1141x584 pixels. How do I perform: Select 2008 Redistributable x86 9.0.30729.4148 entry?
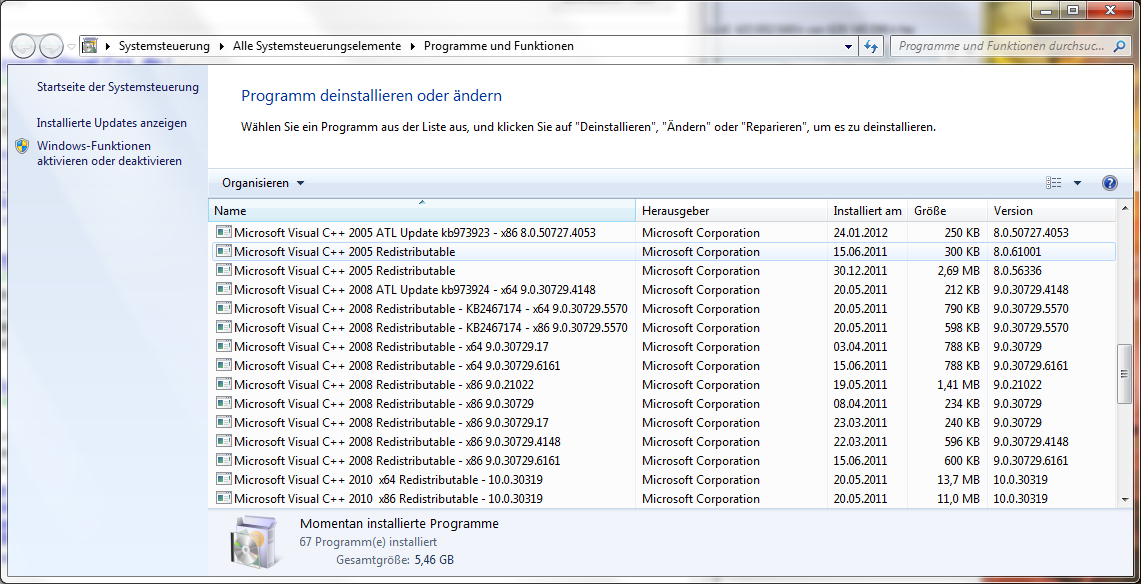point(663,441)
